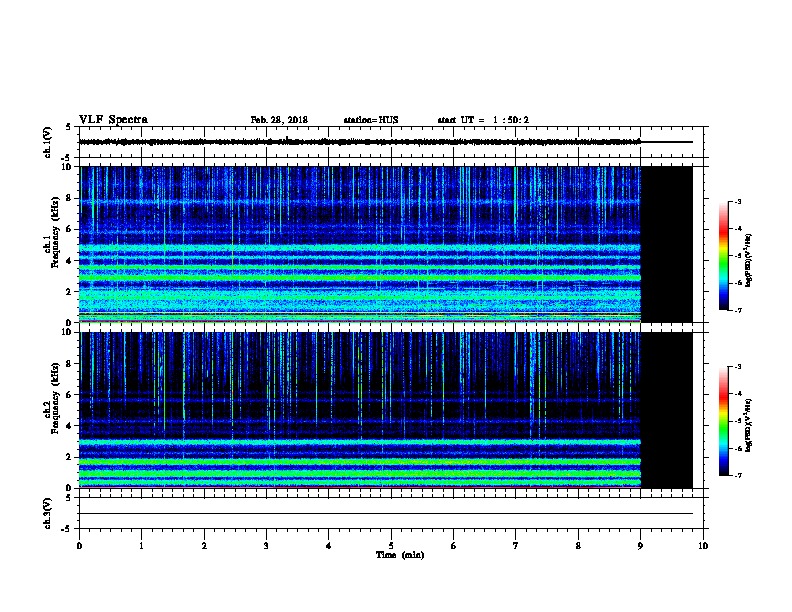
Task: Select the "Feb. 28, 2018" date text
Action: point(279,120)
